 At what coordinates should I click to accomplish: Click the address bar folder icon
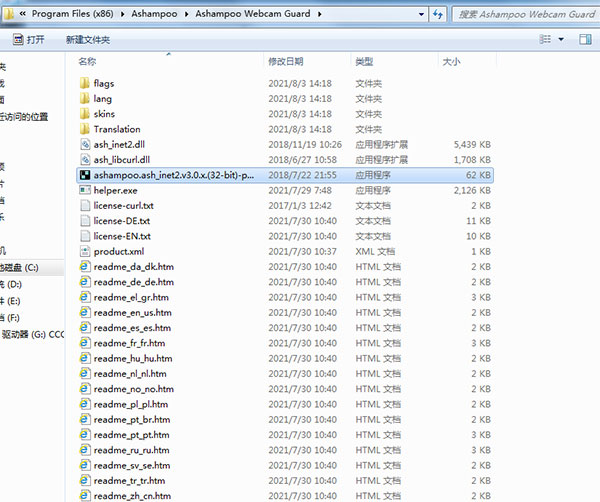8,14
